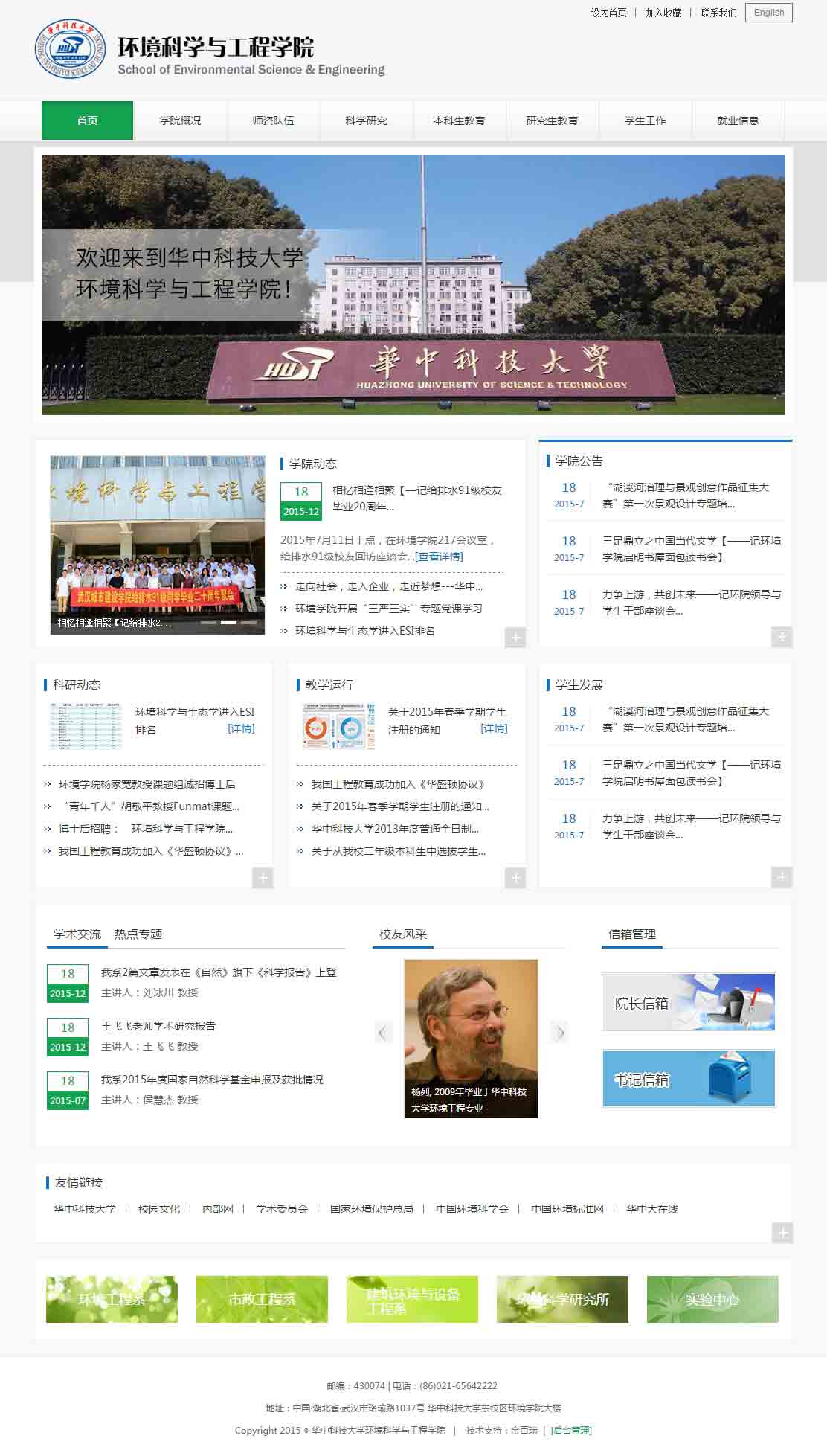The height and width of the screenshot is (1456, 827).
Task: Open 环境工程系 department banner
Action: [x=112, y=1299]
